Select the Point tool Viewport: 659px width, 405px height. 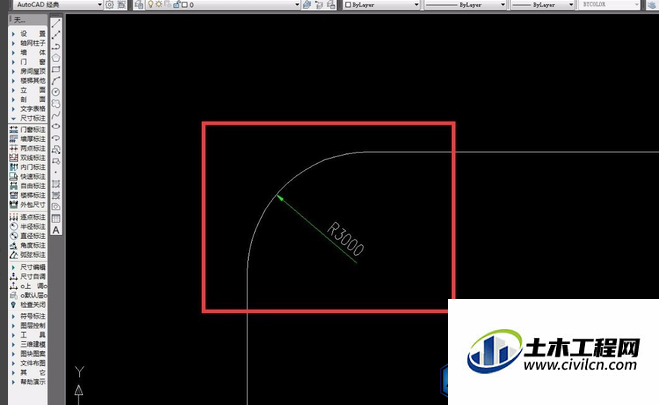pos(56,172)
